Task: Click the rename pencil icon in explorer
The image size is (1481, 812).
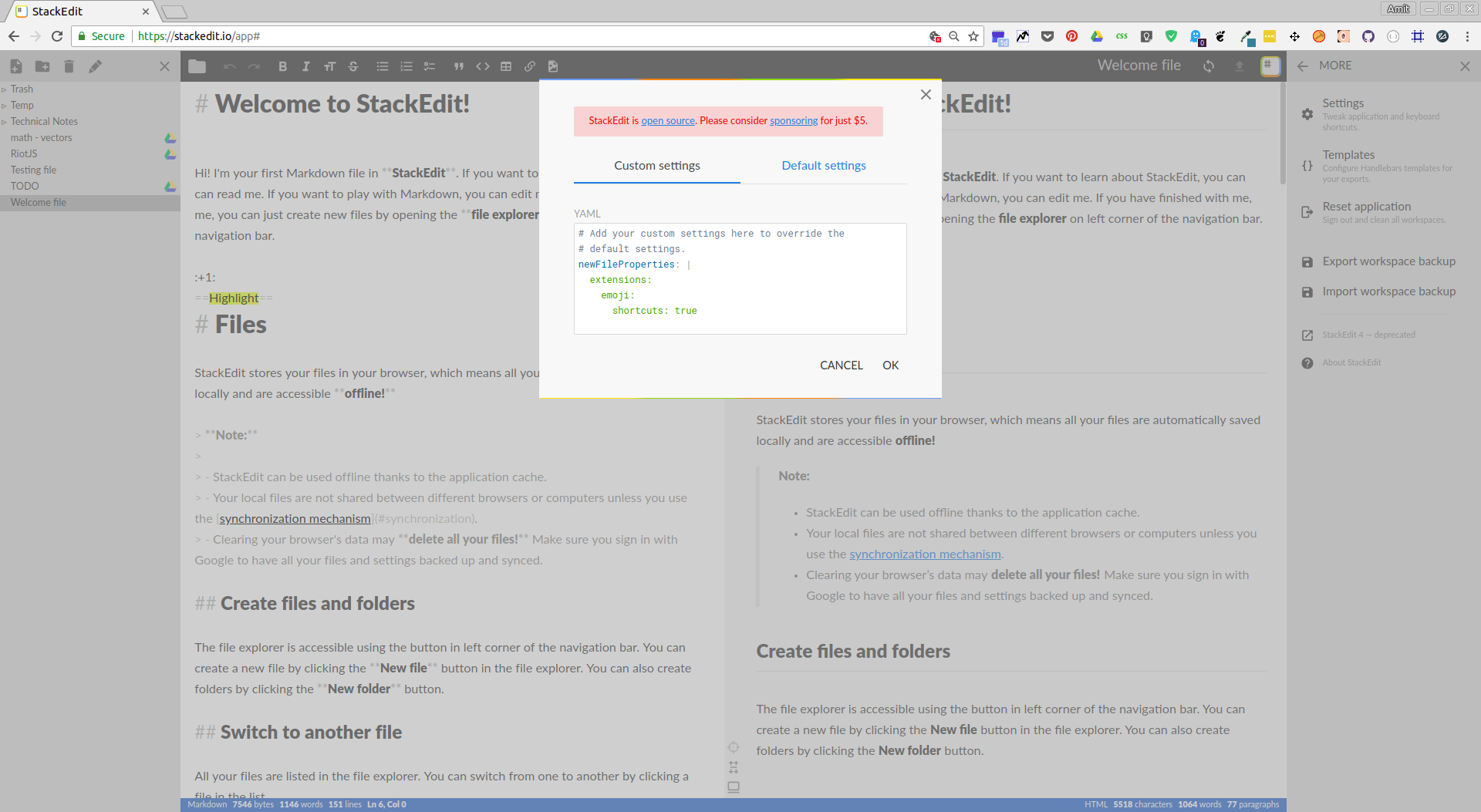Action: click(95, 66)
